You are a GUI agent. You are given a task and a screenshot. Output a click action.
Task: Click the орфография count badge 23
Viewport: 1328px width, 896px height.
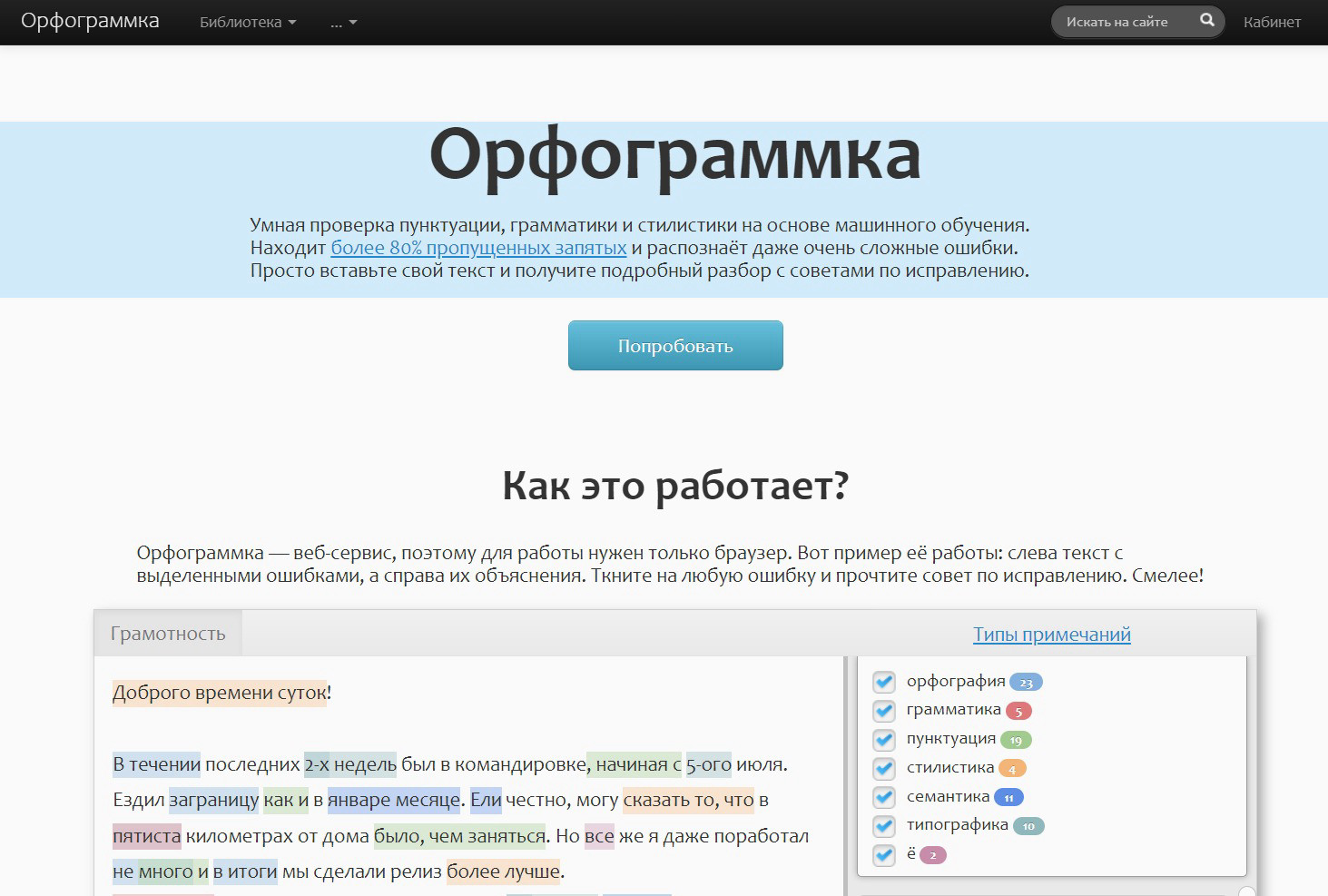tap(1026, 683)
